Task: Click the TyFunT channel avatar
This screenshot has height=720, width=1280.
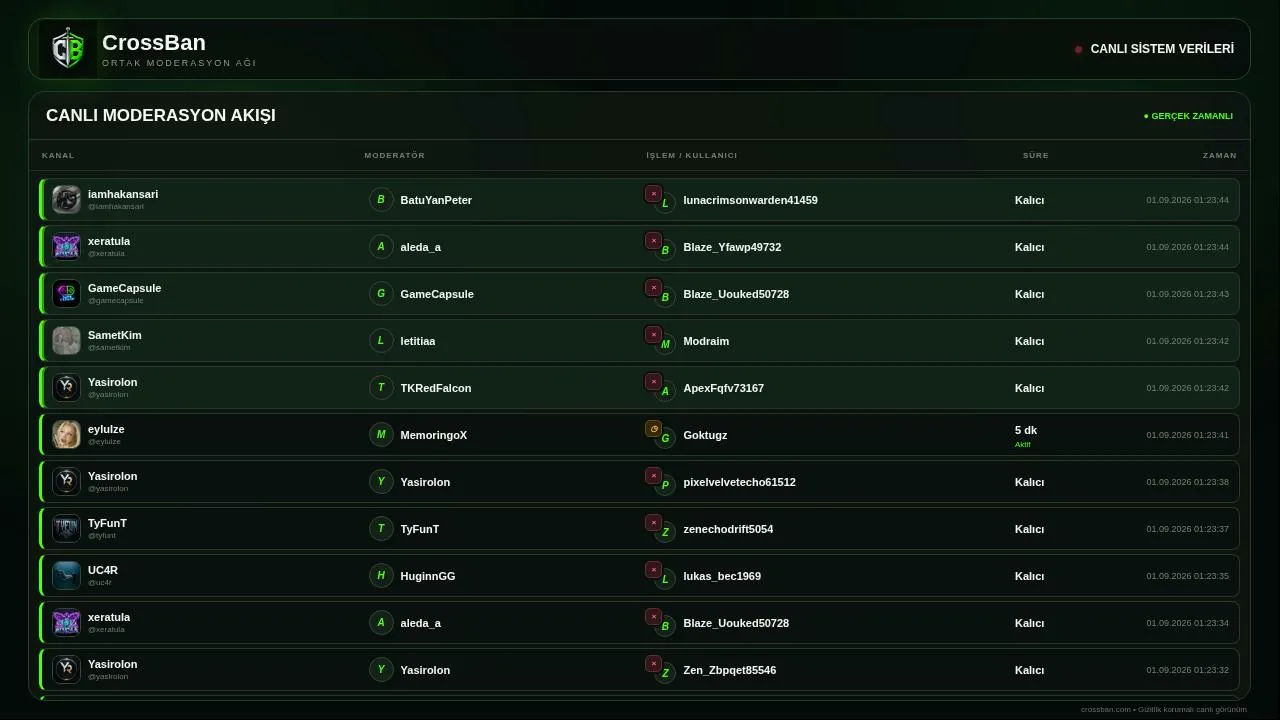Action: pos(66,528)
